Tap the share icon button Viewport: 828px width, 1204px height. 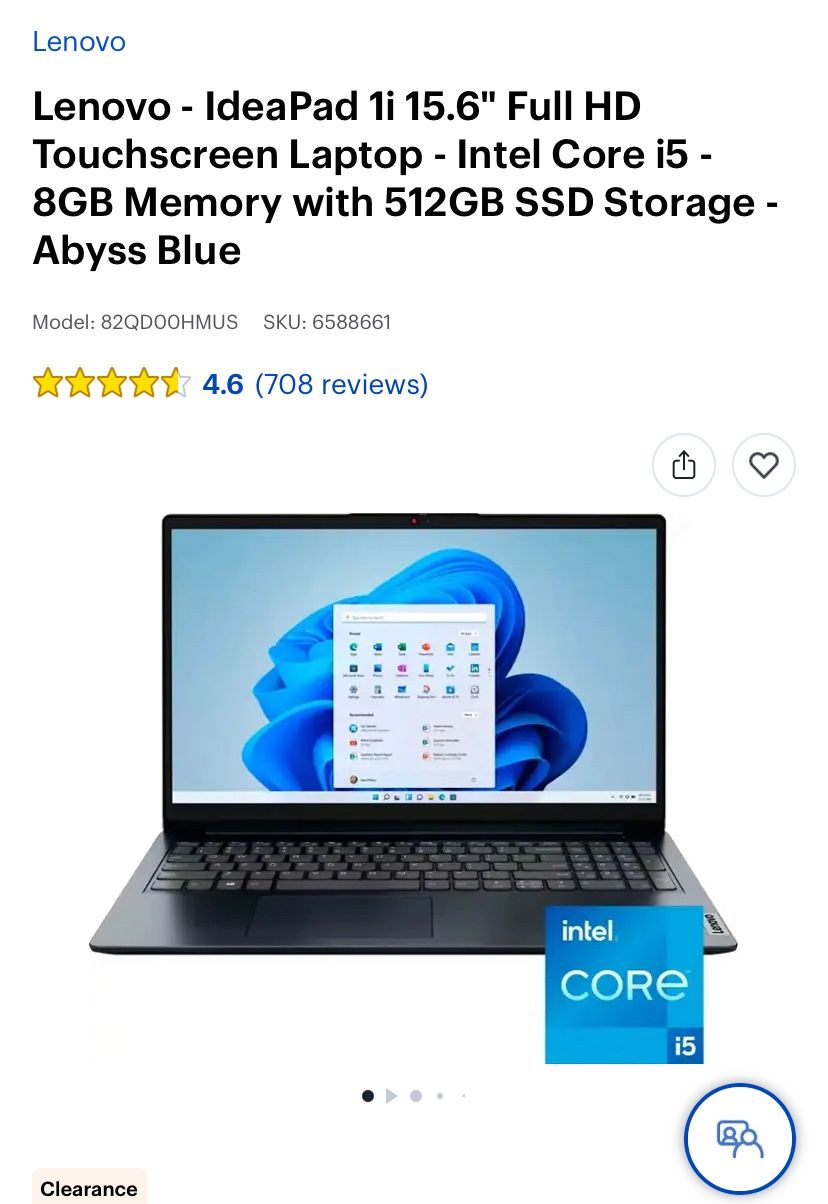[684, 465]
